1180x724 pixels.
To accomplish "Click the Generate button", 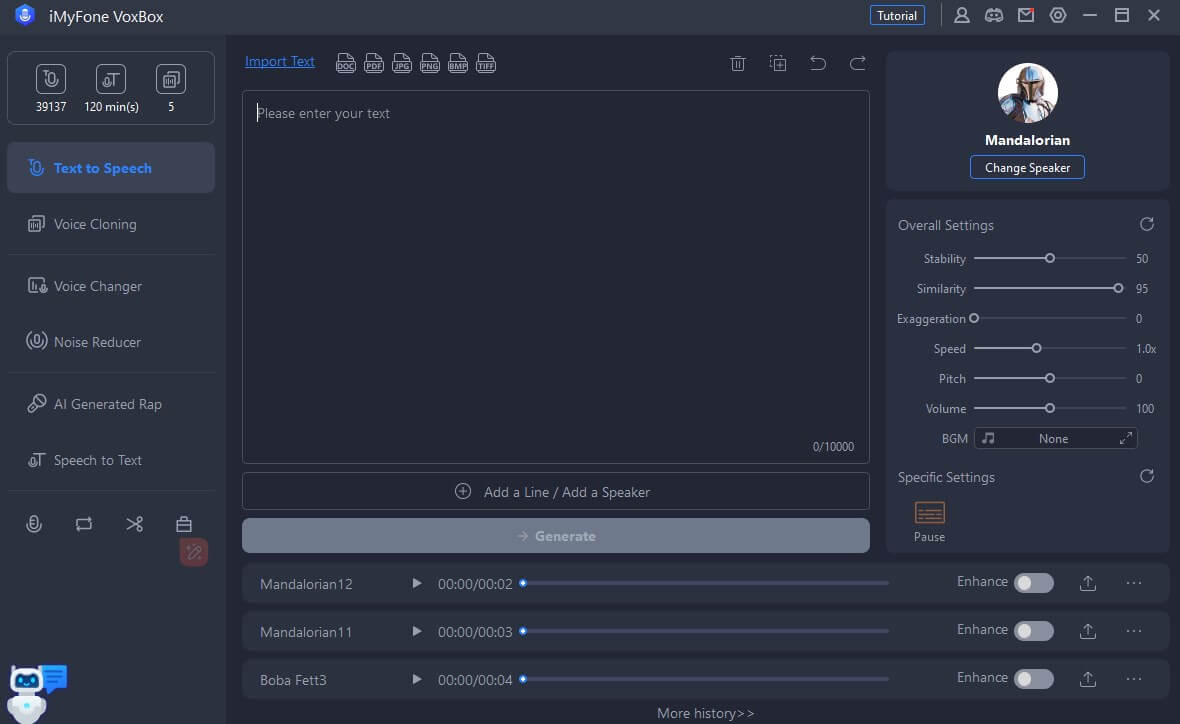I will (x=555, y=536).
